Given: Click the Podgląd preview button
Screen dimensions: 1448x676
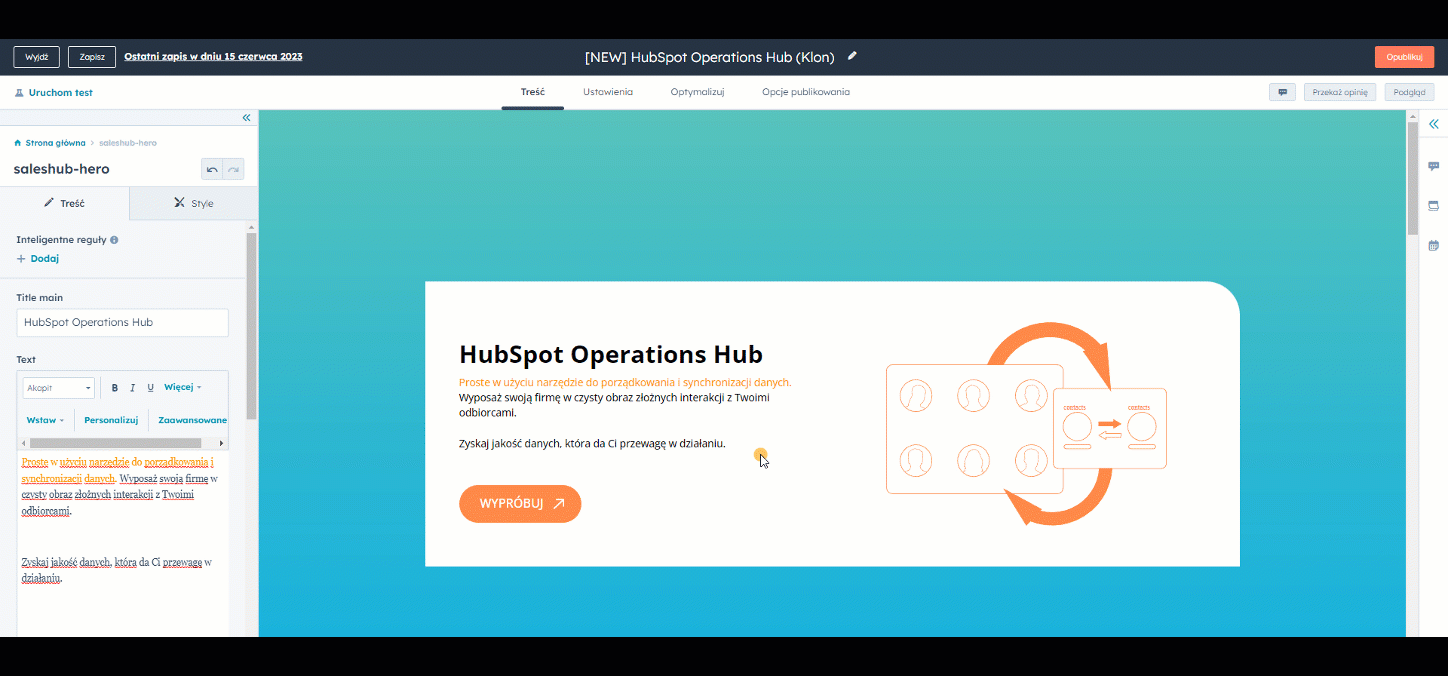Looking at the screenshot, I should pos(1409,92).
